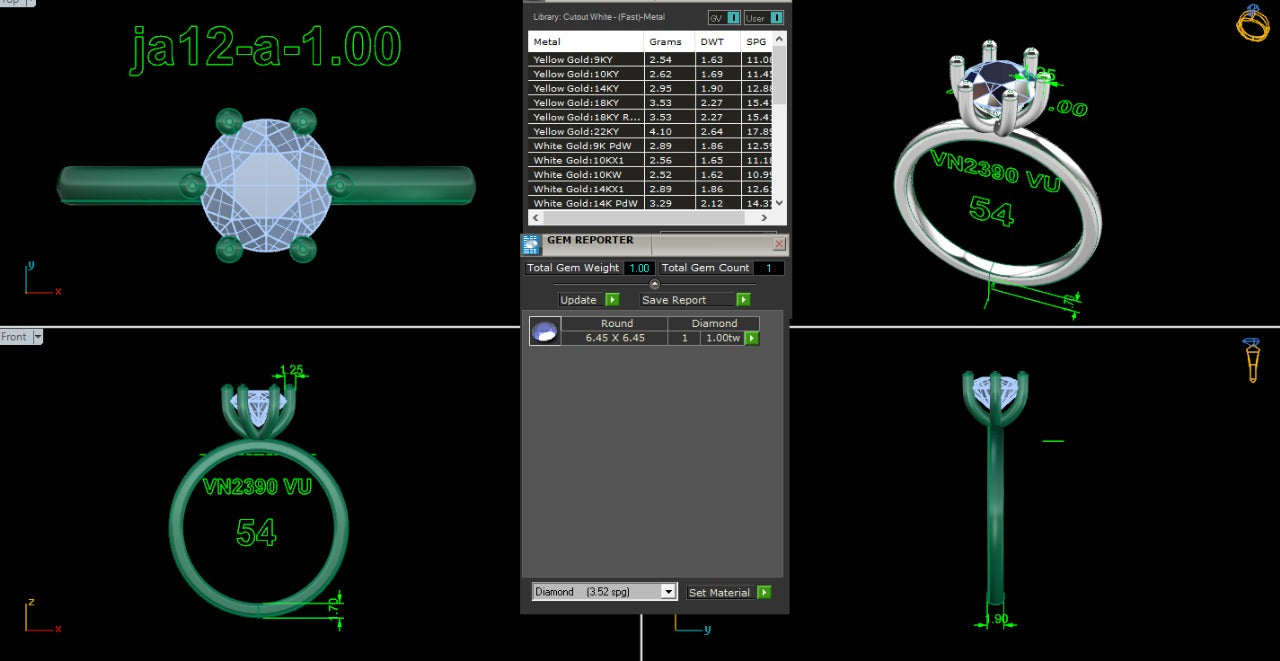Click the DWT column header
The height and width of the screenshot is (661, 1280).
click(718, 42)
